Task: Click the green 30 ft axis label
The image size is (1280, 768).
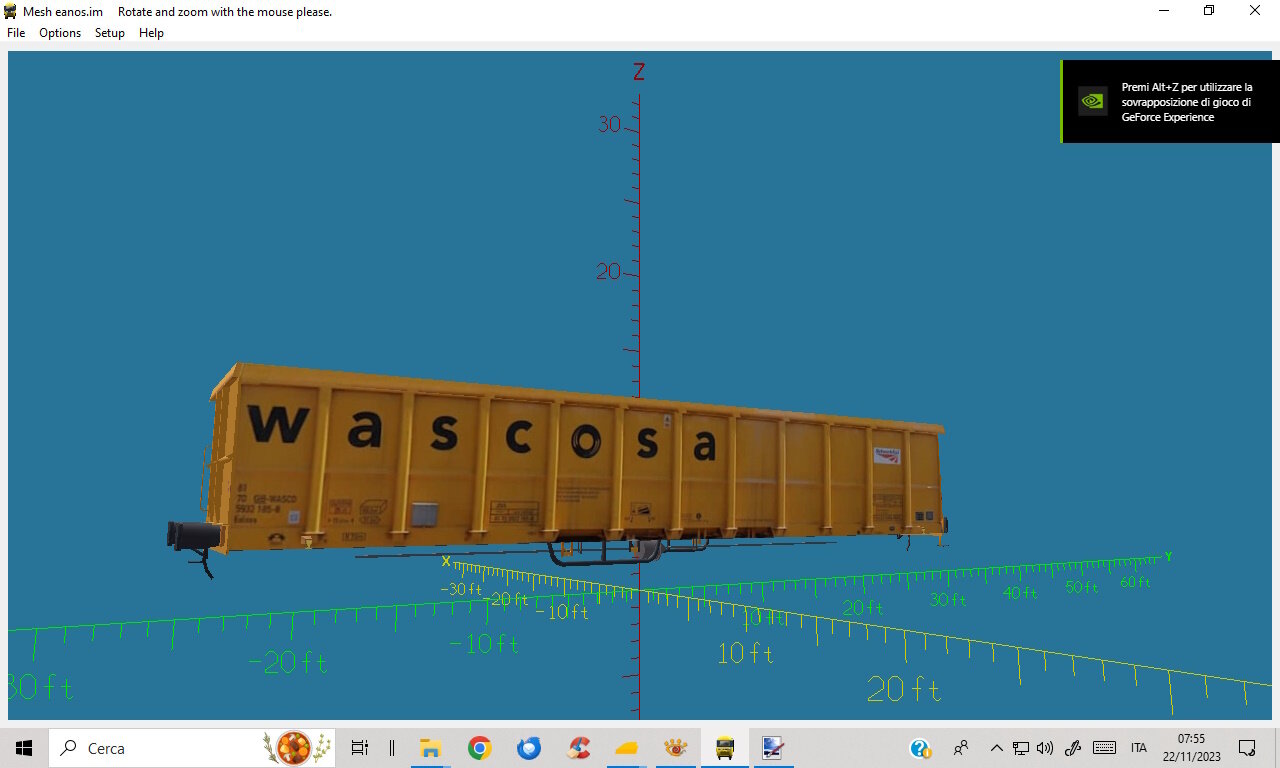Action: tap(947, 600)
